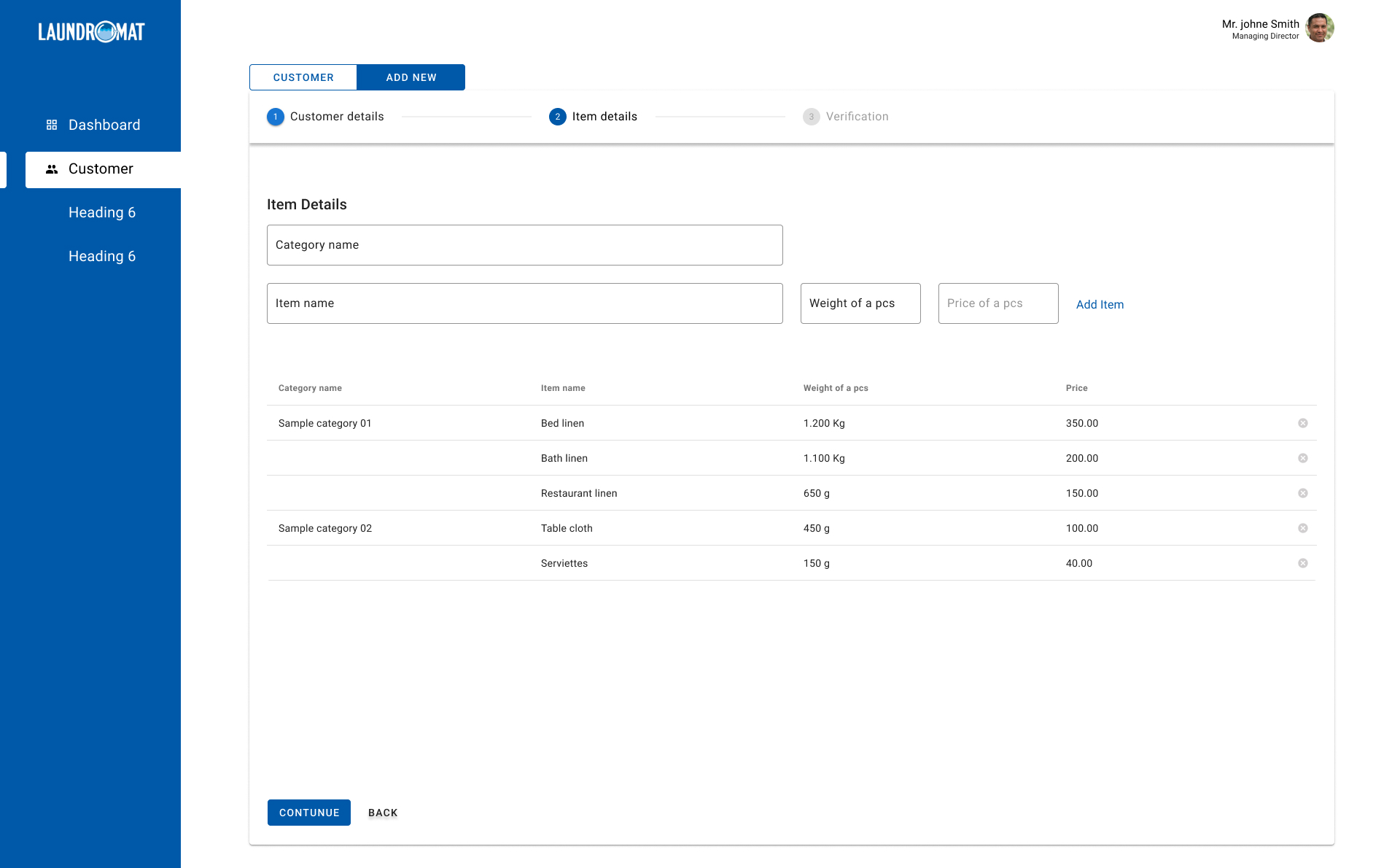This screenshot has width=1400, height=868.
Task: Open user profile avatar photo
Action: pos(1319,28)
